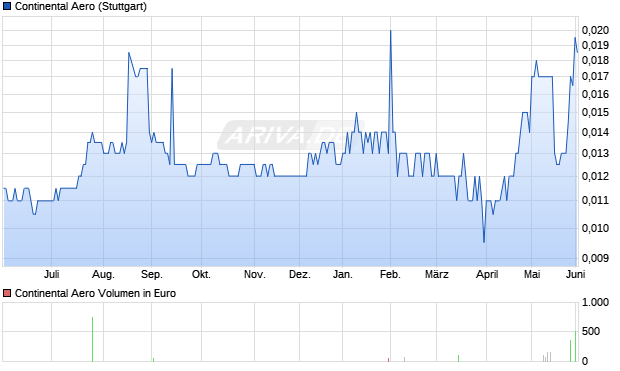This screenshot has height=371, width=620.
Task: Click the 'April' month axis label
Action: 487,274
